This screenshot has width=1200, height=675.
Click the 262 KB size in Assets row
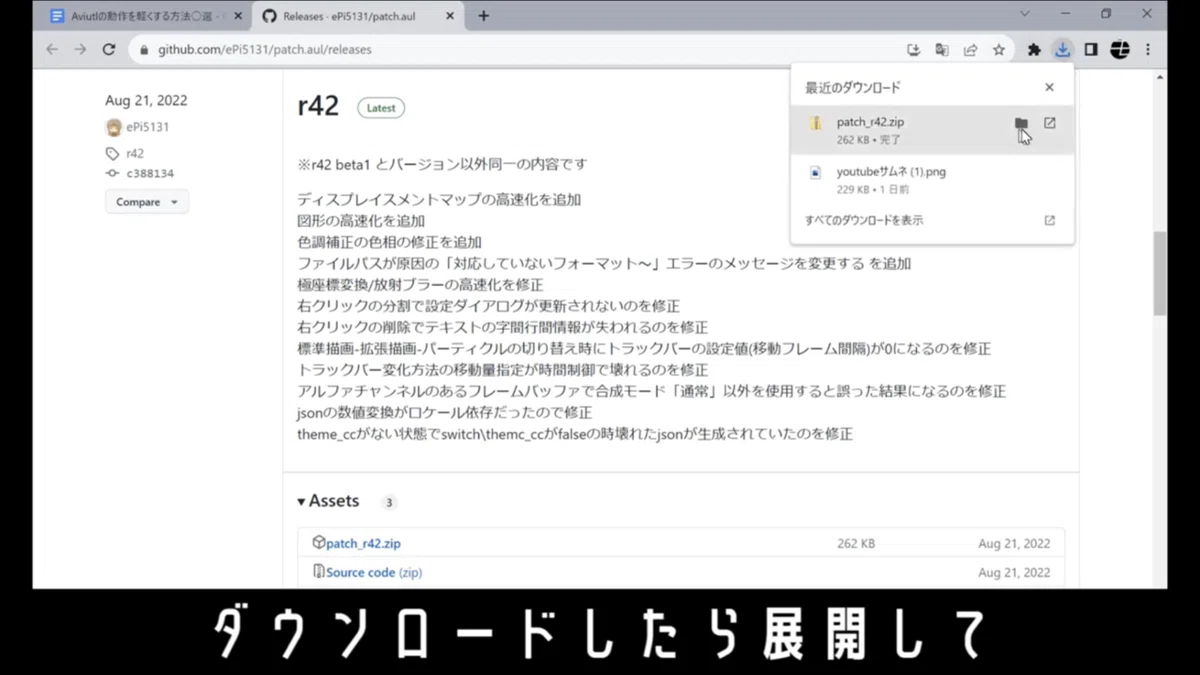coord(856,544)
